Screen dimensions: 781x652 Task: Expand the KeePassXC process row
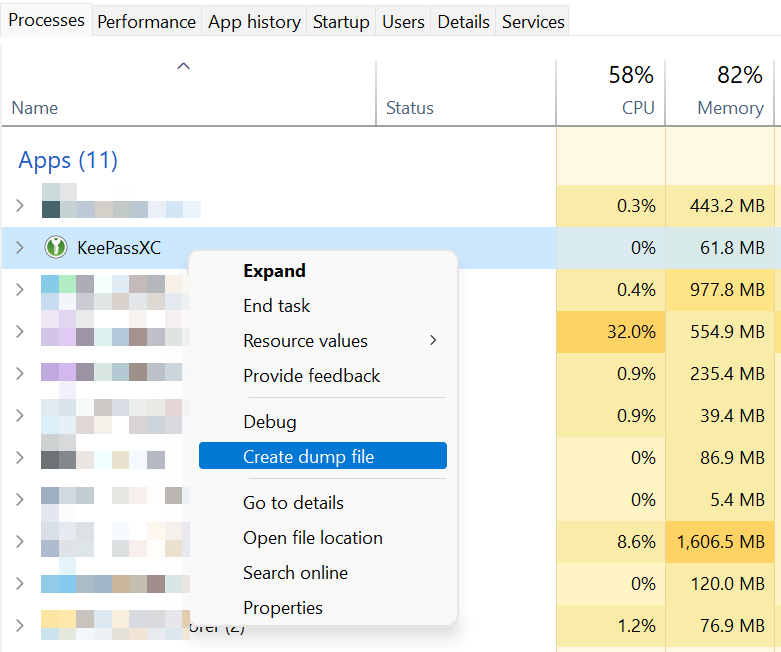click(19, 247)
